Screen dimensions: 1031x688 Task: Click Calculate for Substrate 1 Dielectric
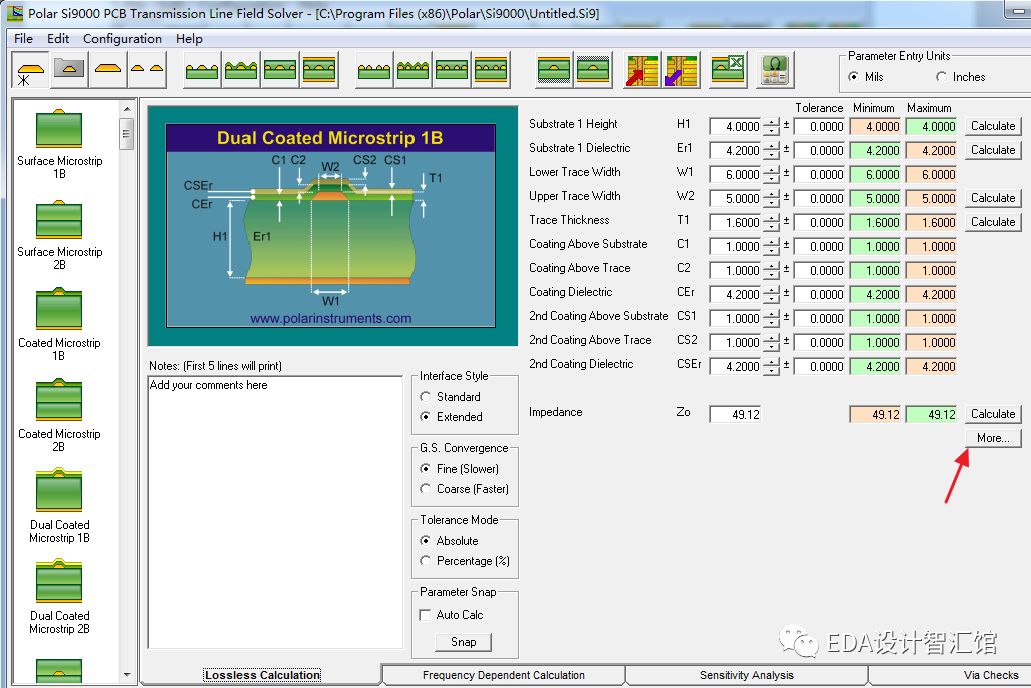993,150
